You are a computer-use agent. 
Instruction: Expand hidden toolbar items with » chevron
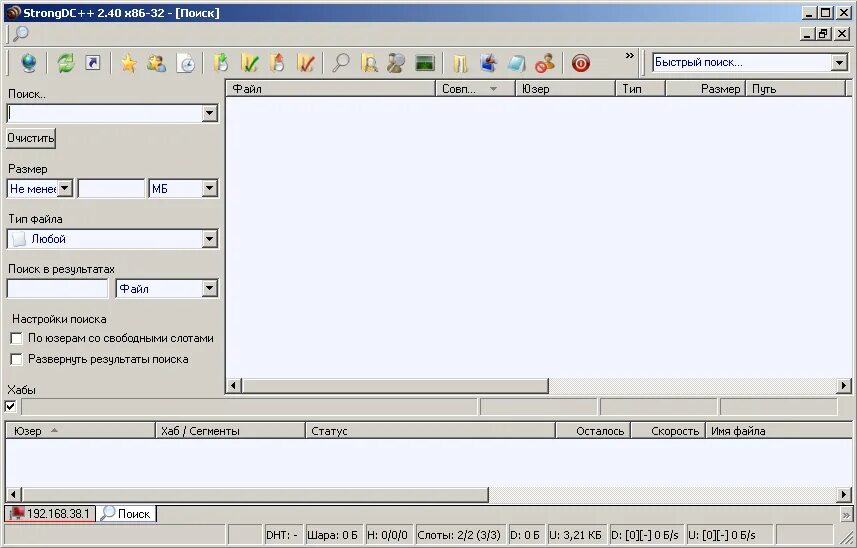coord(630,55)
